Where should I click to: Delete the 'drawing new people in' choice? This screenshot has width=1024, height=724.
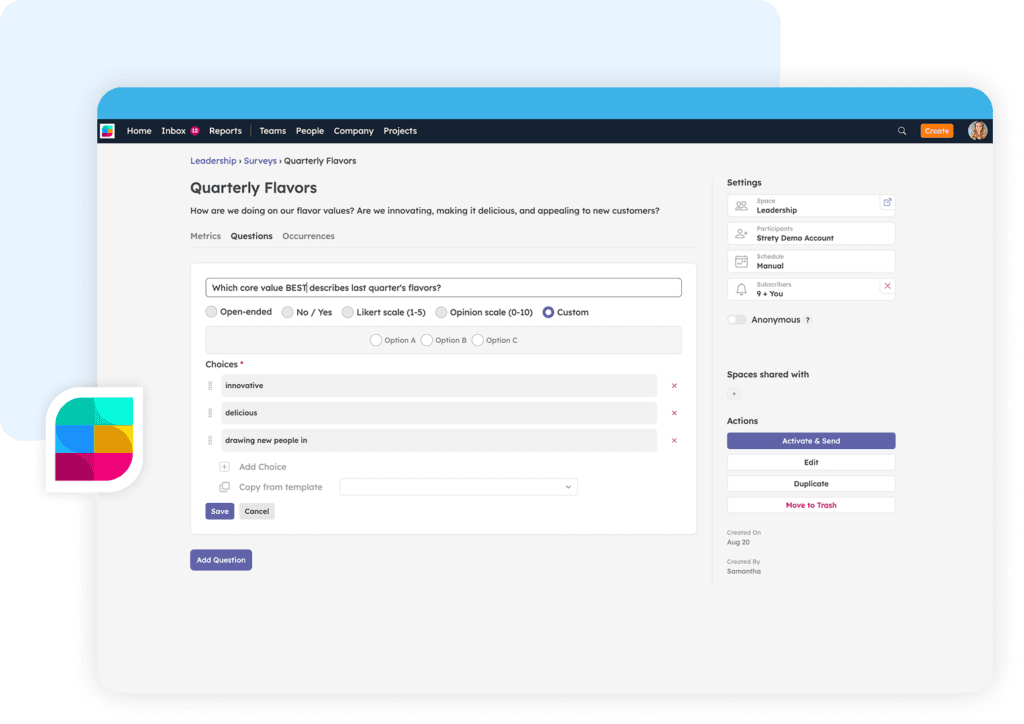(x=674, y=441)
